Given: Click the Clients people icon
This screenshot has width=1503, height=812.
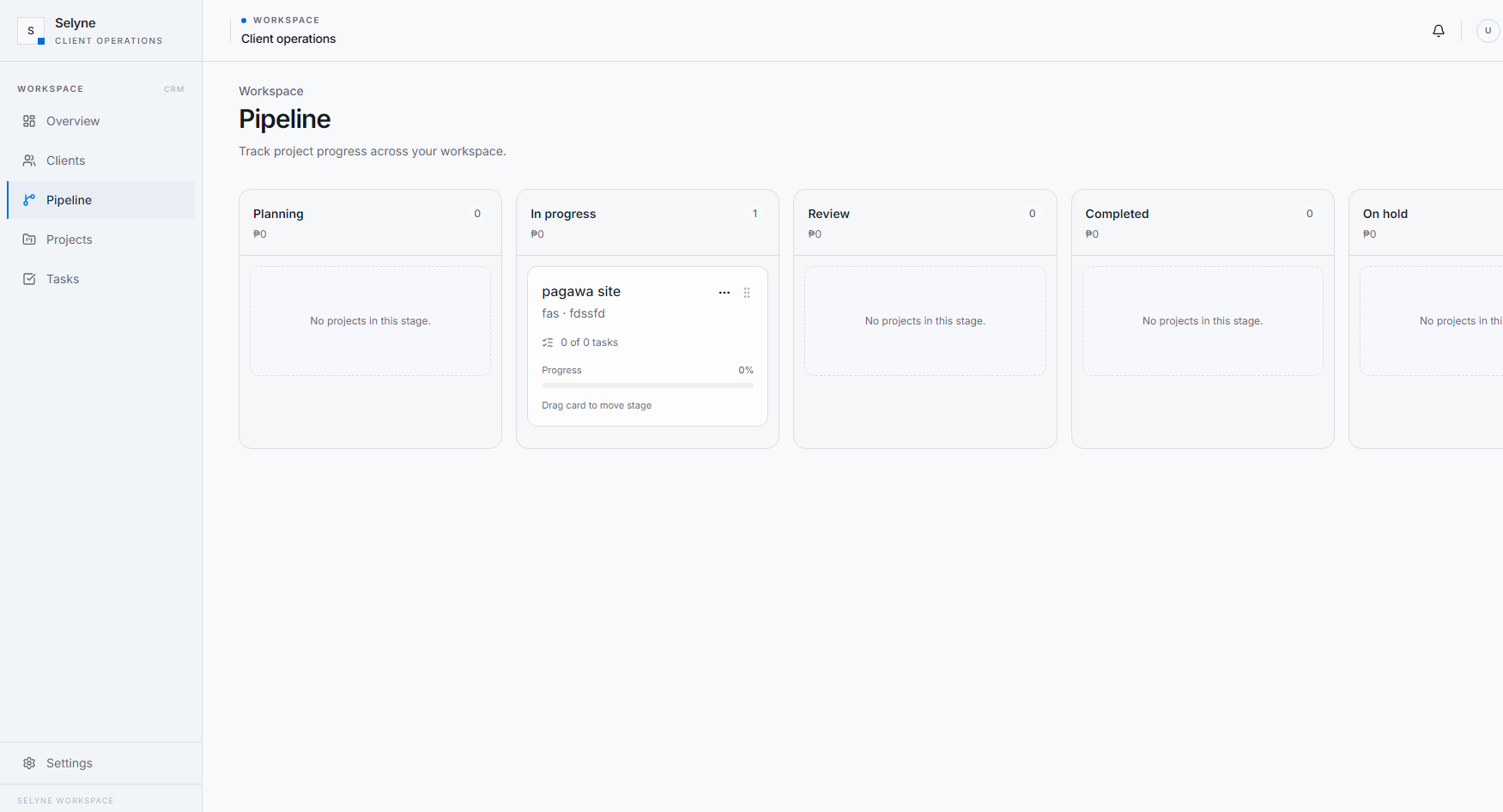Looking at the screenshot, I should (x=29, y=161).
